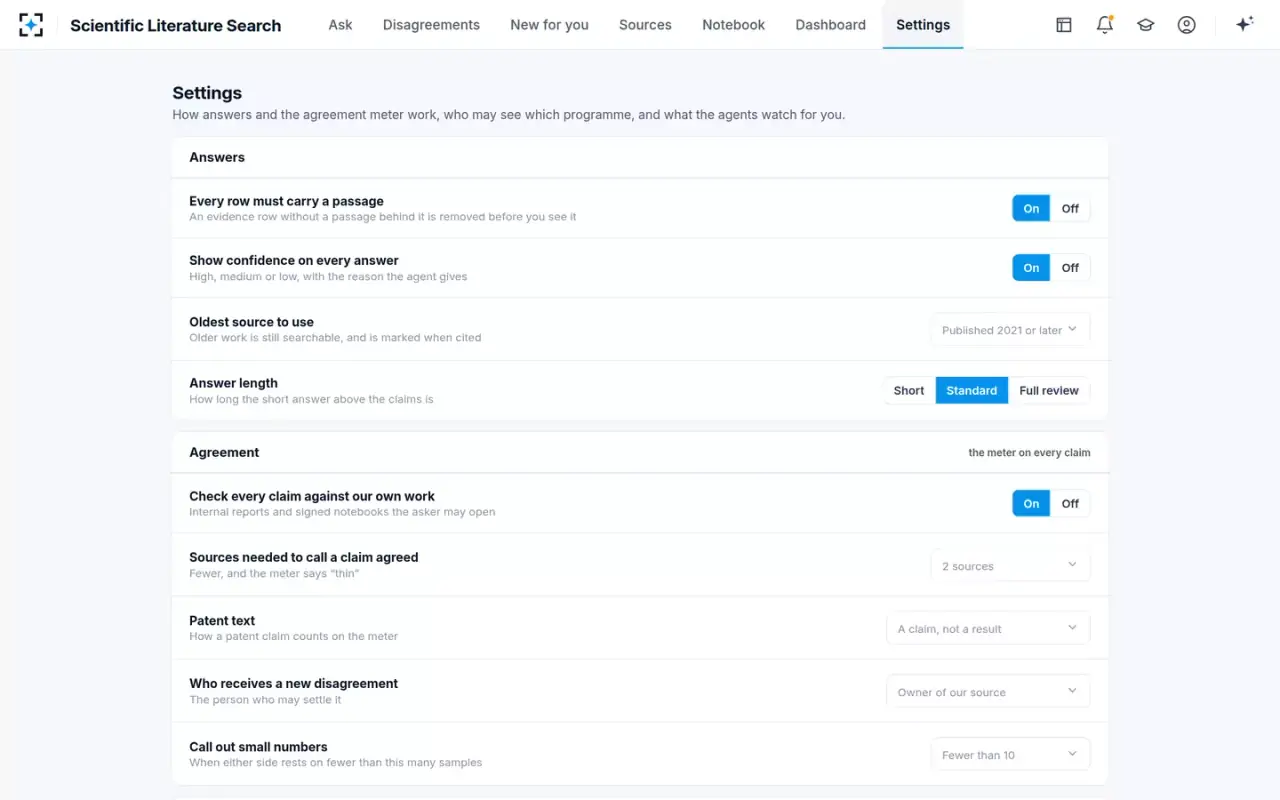This screenshot has height=800, width=1280.
Task: Turn on 'Every row must carry a passage'
Action: pos(1031,208)
